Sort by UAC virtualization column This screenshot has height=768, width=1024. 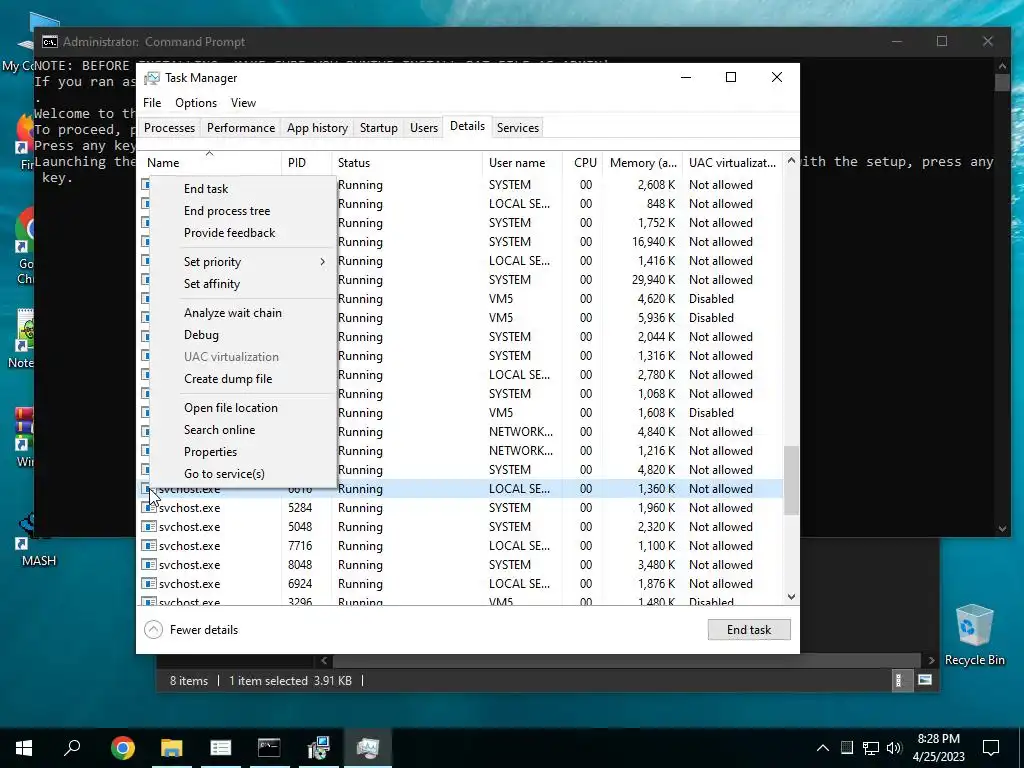coord(732,163)
